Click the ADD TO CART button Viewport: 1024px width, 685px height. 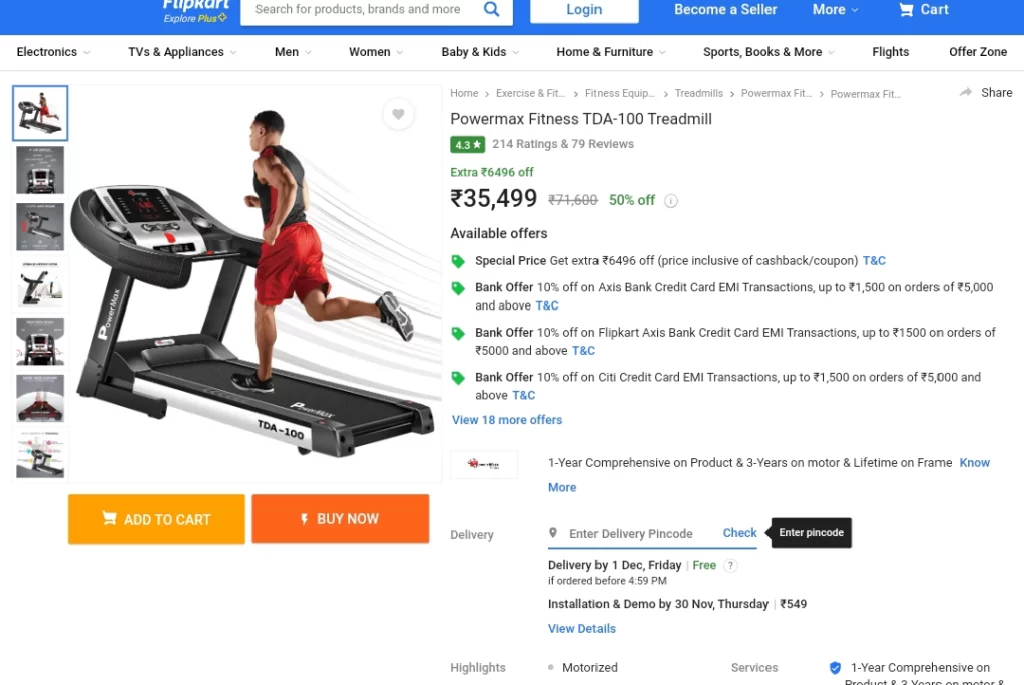click(156, 519)
